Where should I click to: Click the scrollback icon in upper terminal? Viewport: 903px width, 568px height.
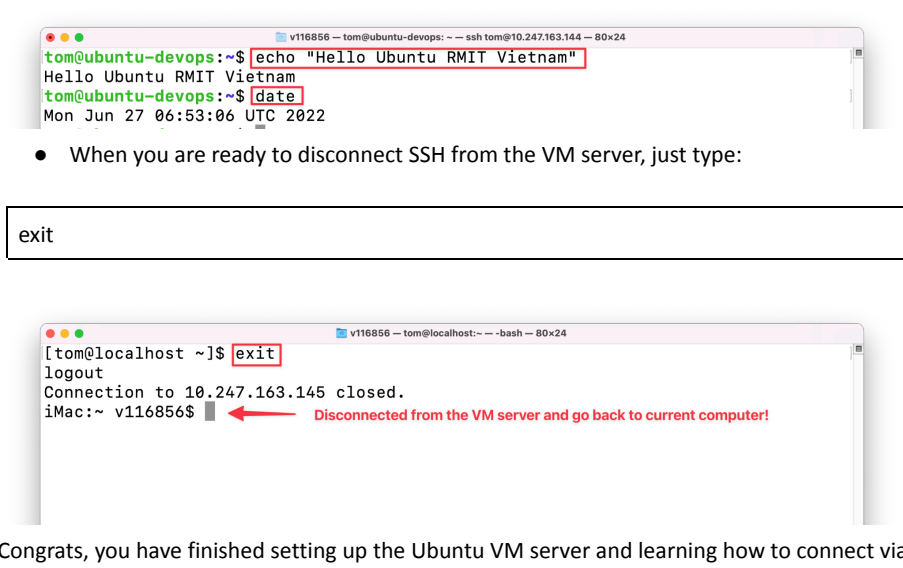pyautogui.click(x=858, y=53)
